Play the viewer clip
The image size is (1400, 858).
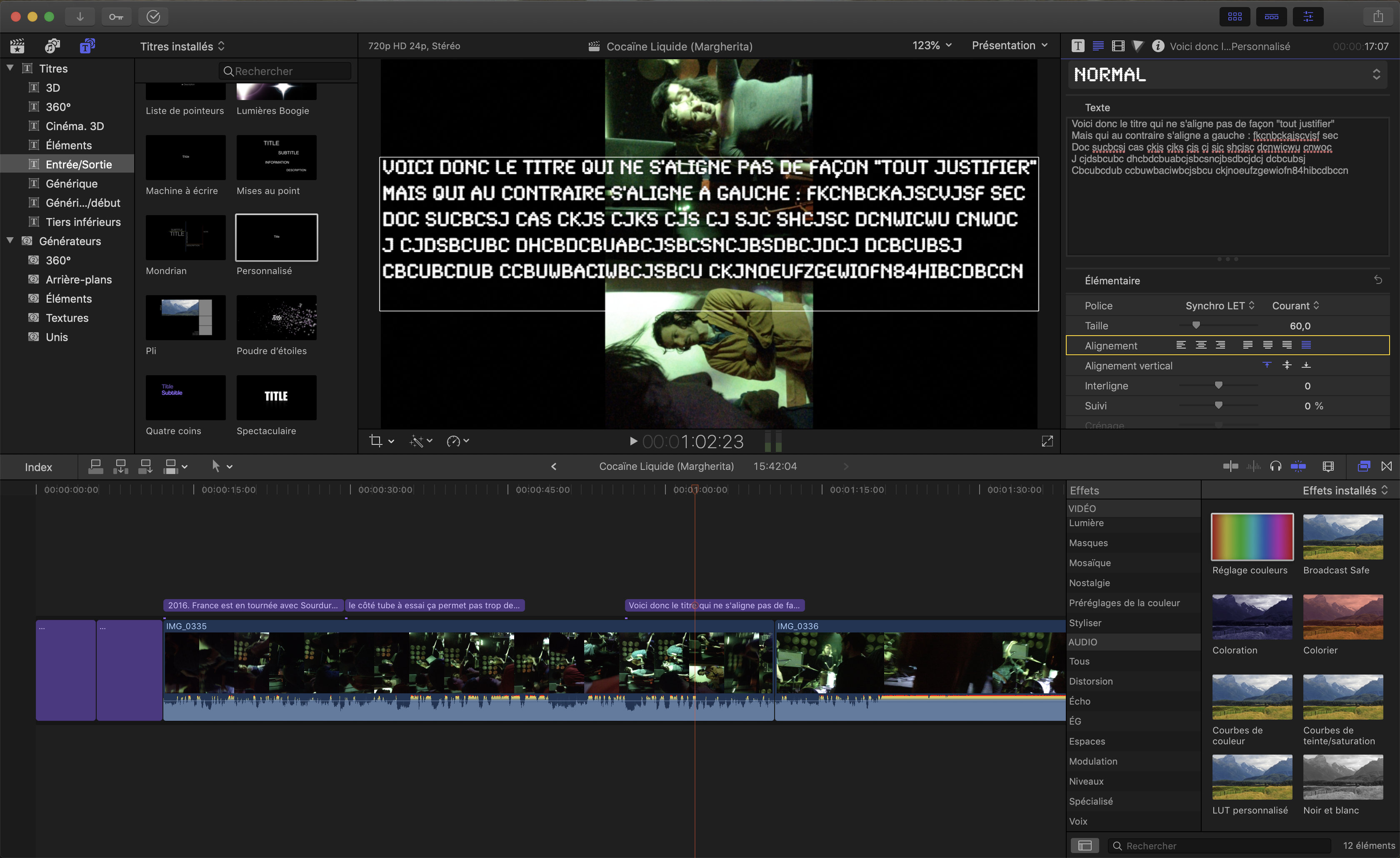pyautogui.click(x=633, y=441)
